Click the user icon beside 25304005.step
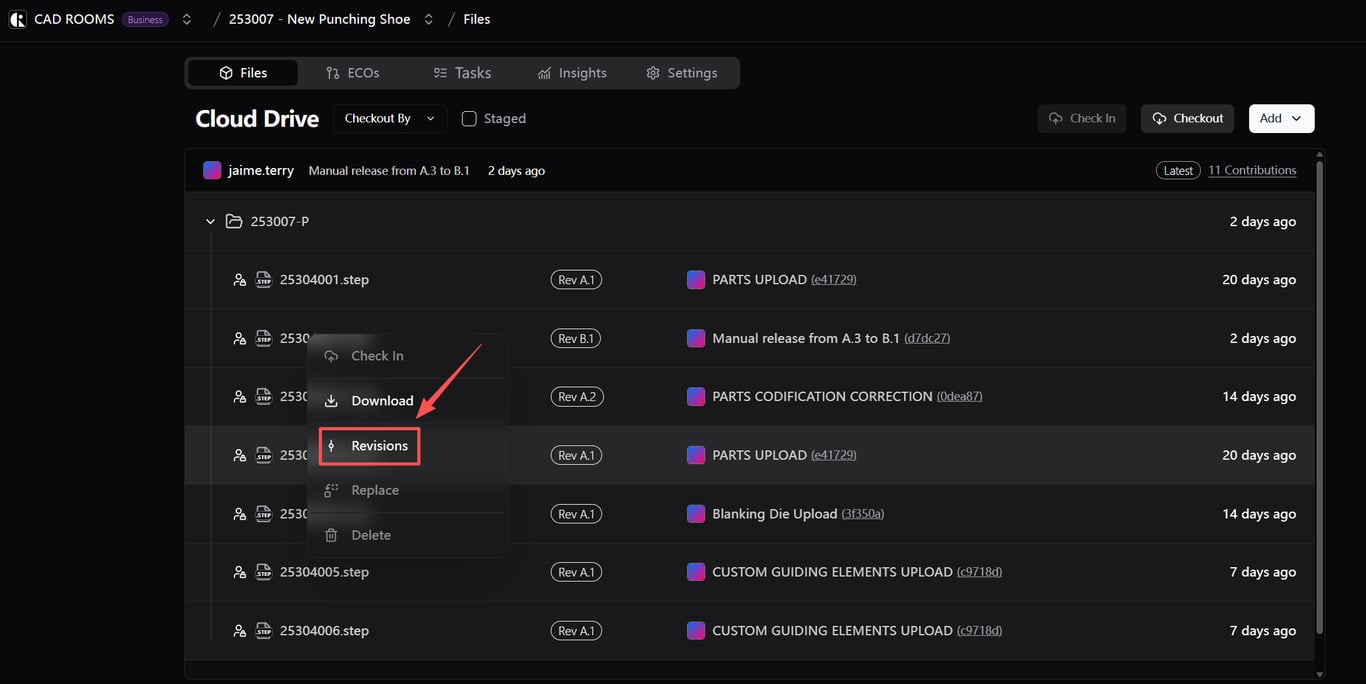Viewport: 1366px width, 684px height. point(239,572)
